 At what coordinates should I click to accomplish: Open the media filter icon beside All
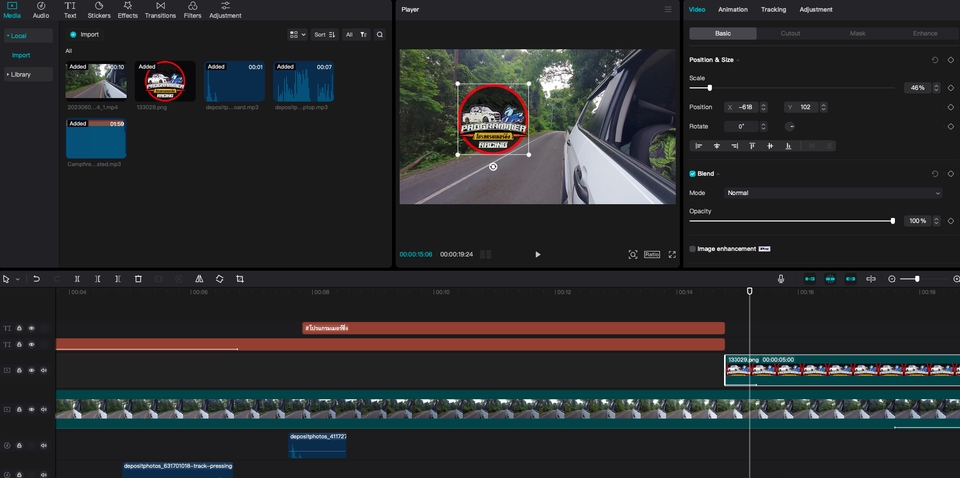pos(364,35)
